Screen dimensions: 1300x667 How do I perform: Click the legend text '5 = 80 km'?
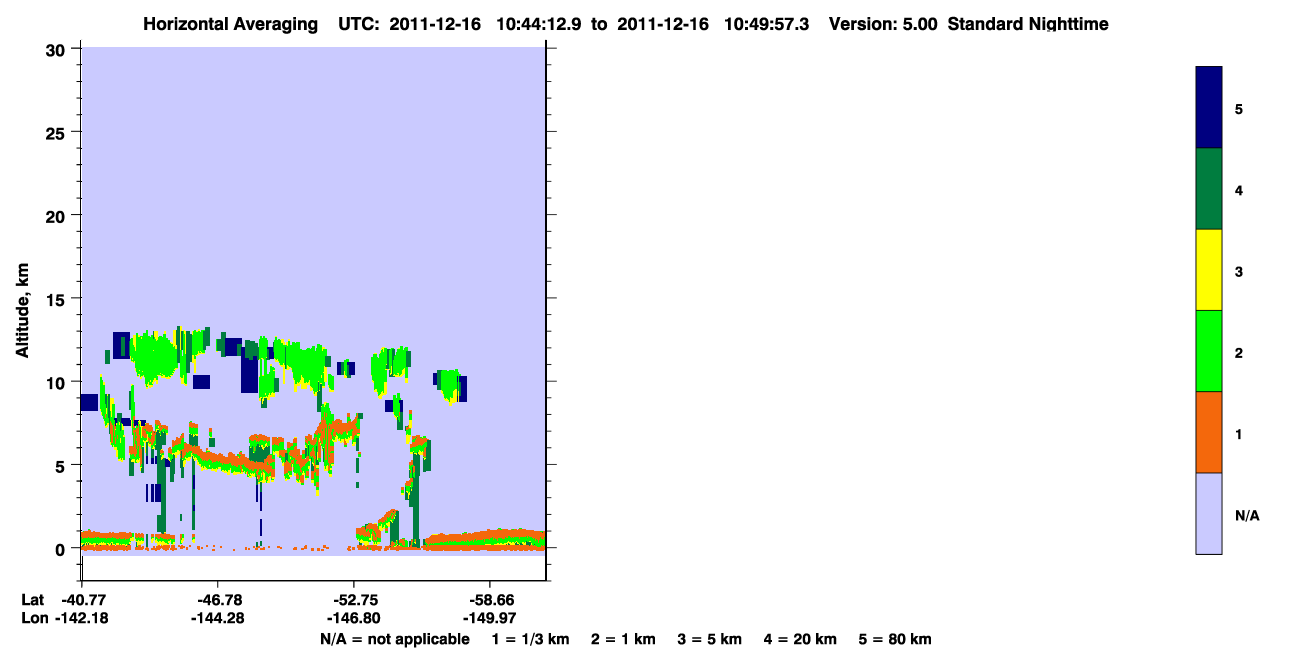point(895,639)
